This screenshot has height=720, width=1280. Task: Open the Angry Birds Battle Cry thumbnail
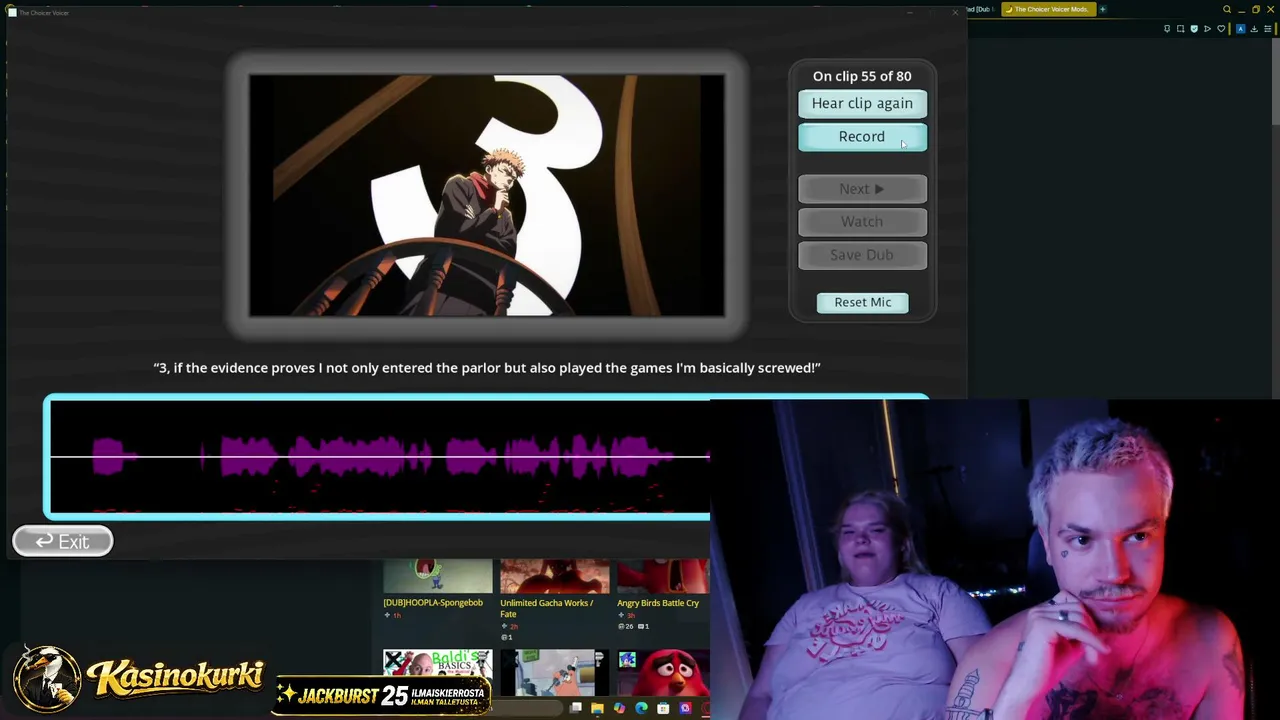(663, 576)
